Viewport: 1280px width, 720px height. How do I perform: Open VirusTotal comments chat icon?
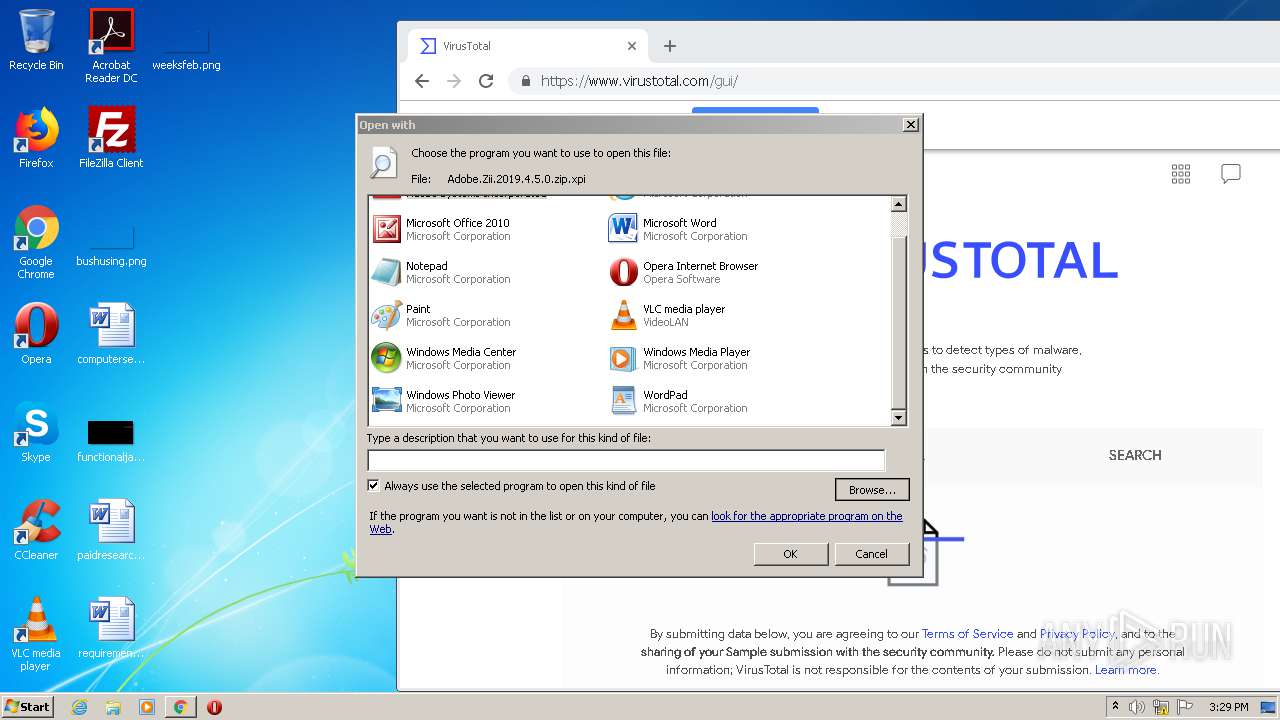pyautogui.click(x=1231, y=174)
